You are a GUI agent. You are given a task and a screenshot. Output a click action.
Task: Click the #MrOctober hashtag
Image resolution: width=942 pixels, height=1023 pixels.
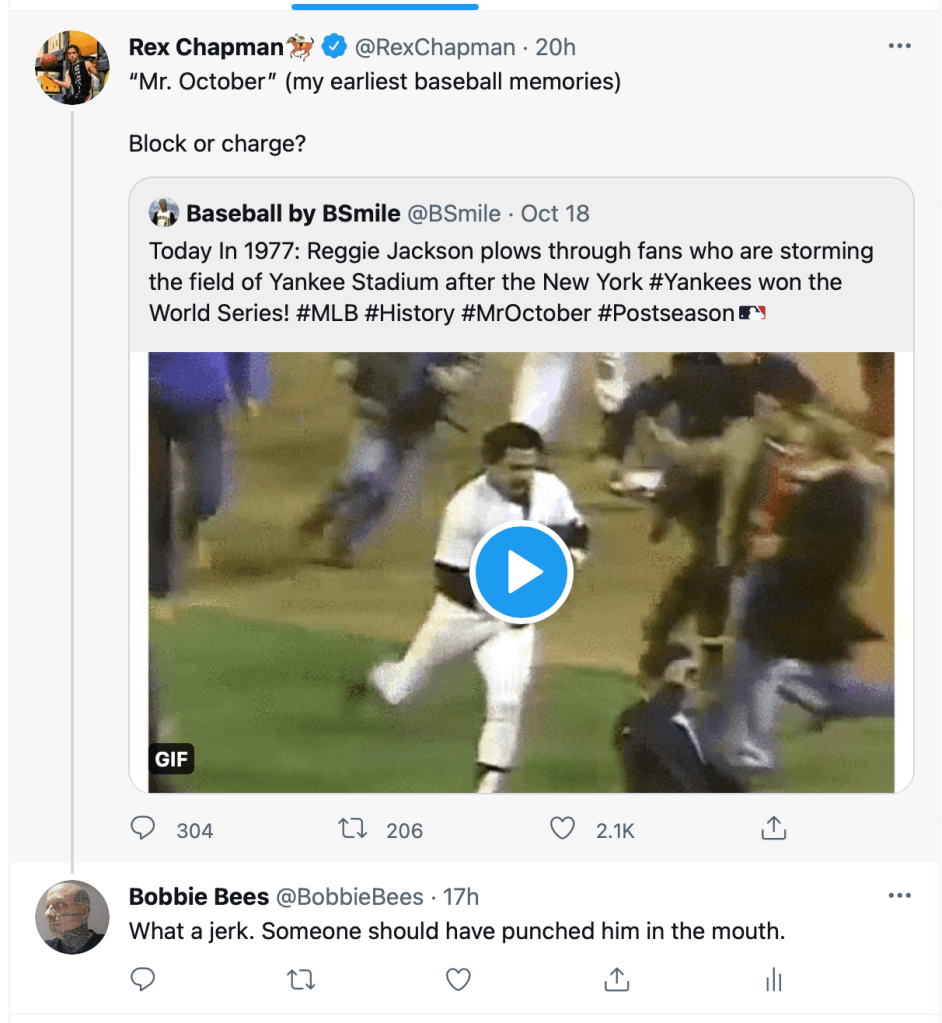526,313
